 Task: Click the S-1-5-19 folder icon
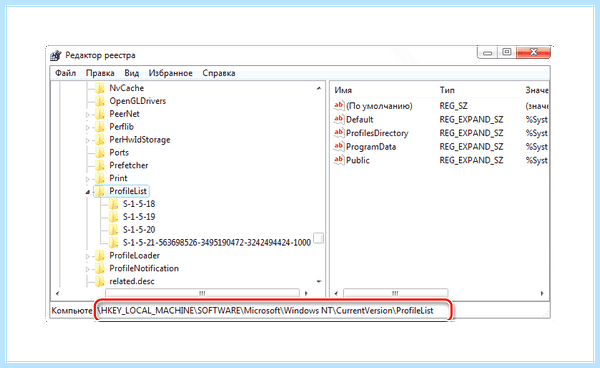113,217
